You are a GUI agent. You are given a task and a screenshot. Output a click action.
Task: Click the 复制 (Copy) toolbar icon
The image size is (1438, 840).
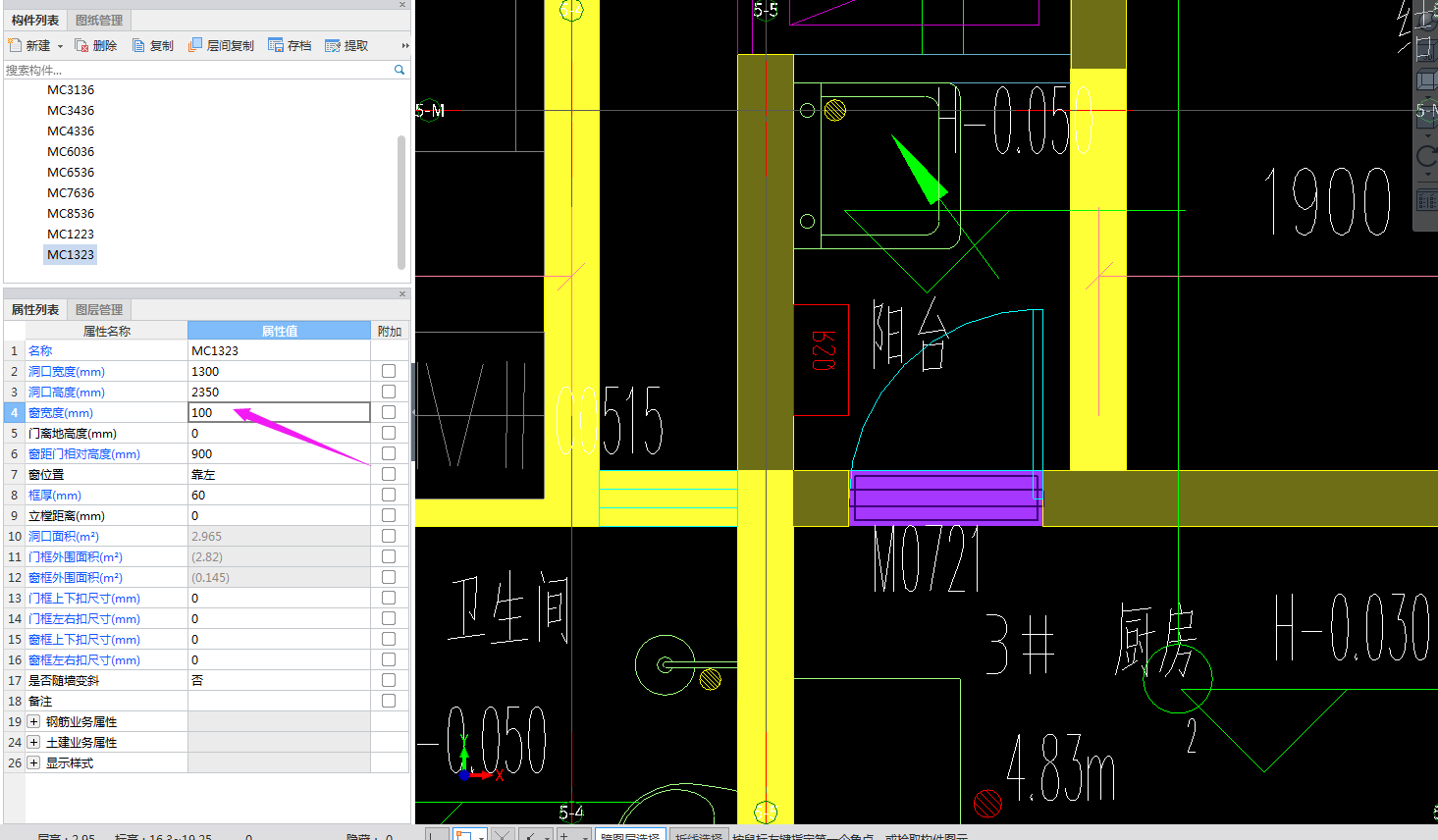coord(138,45)
